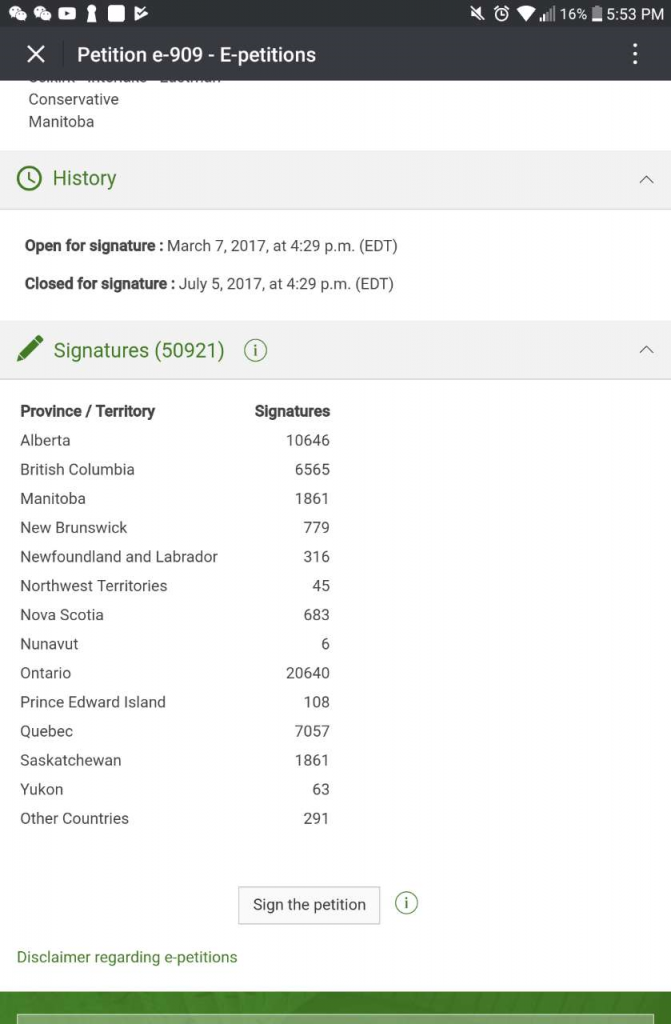Click the Signatures (50921) heading

pyautogui.click(x=138, y=350)
